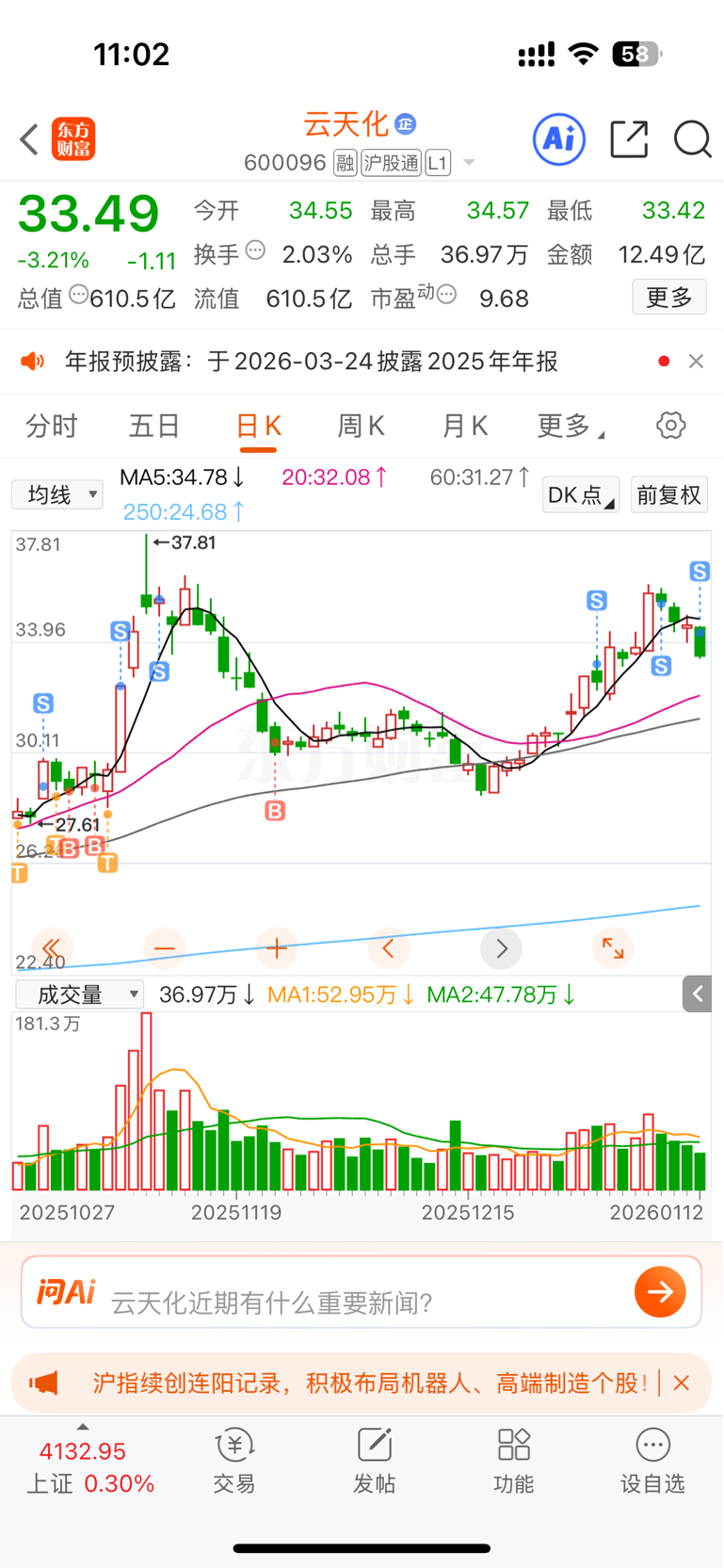Screen dimensions: 724x1568
Task: Tap the announcement speaker icon
Action: pos(33,362)
